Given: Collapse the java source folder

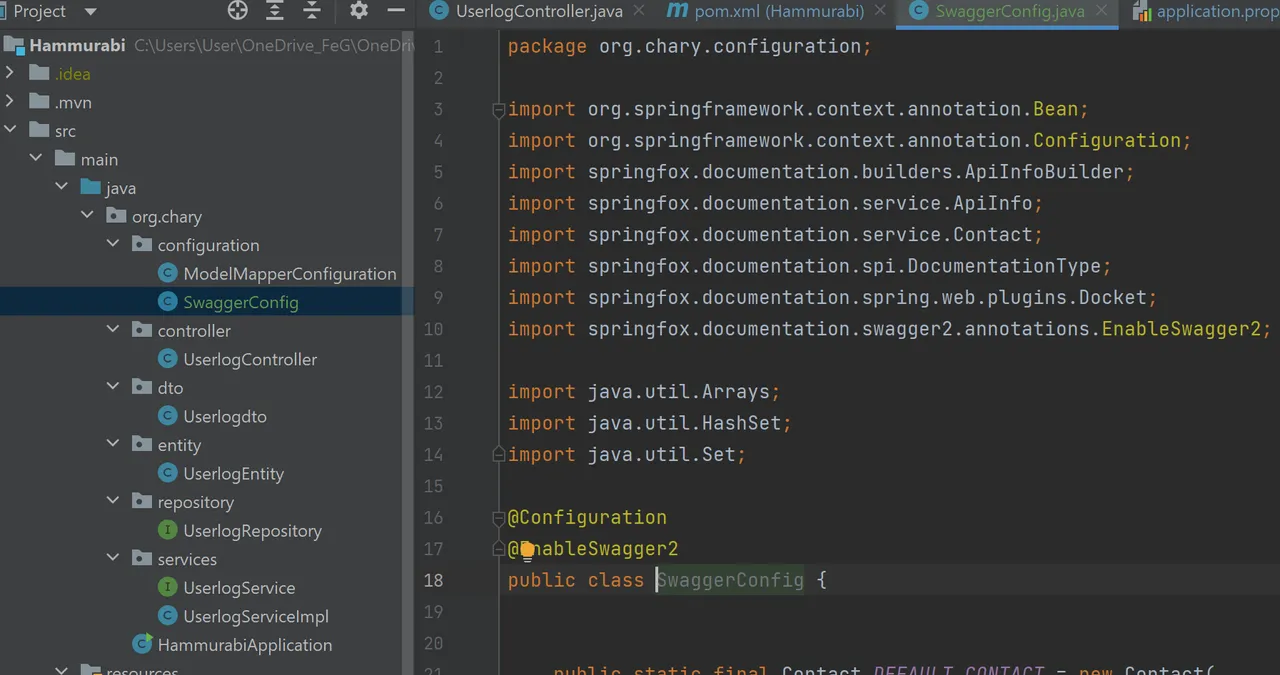Looking at the screenshot, I should (62, 187).
